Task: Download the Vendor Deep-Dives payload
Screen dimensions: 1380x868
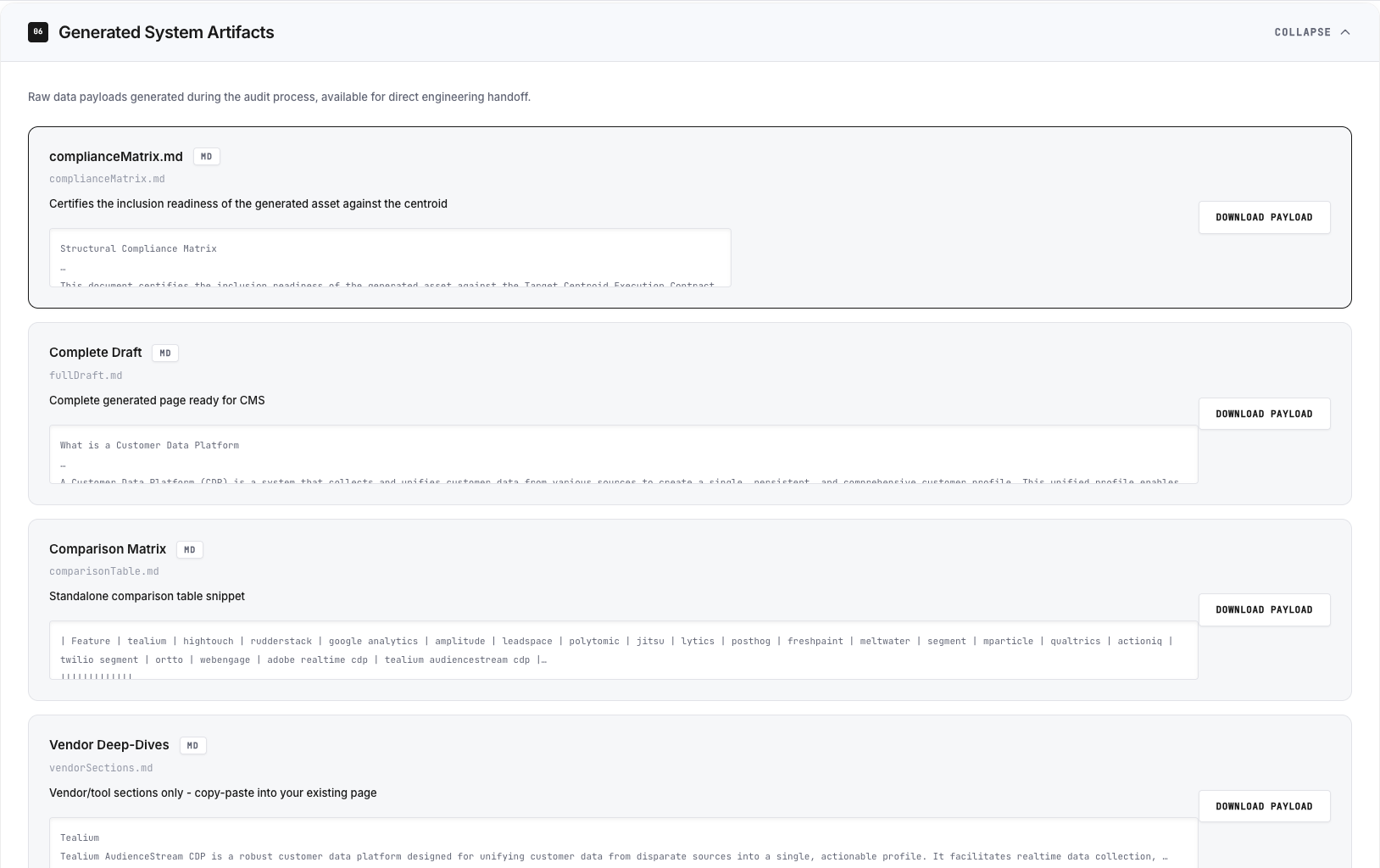Action: tap(1264, 806)
